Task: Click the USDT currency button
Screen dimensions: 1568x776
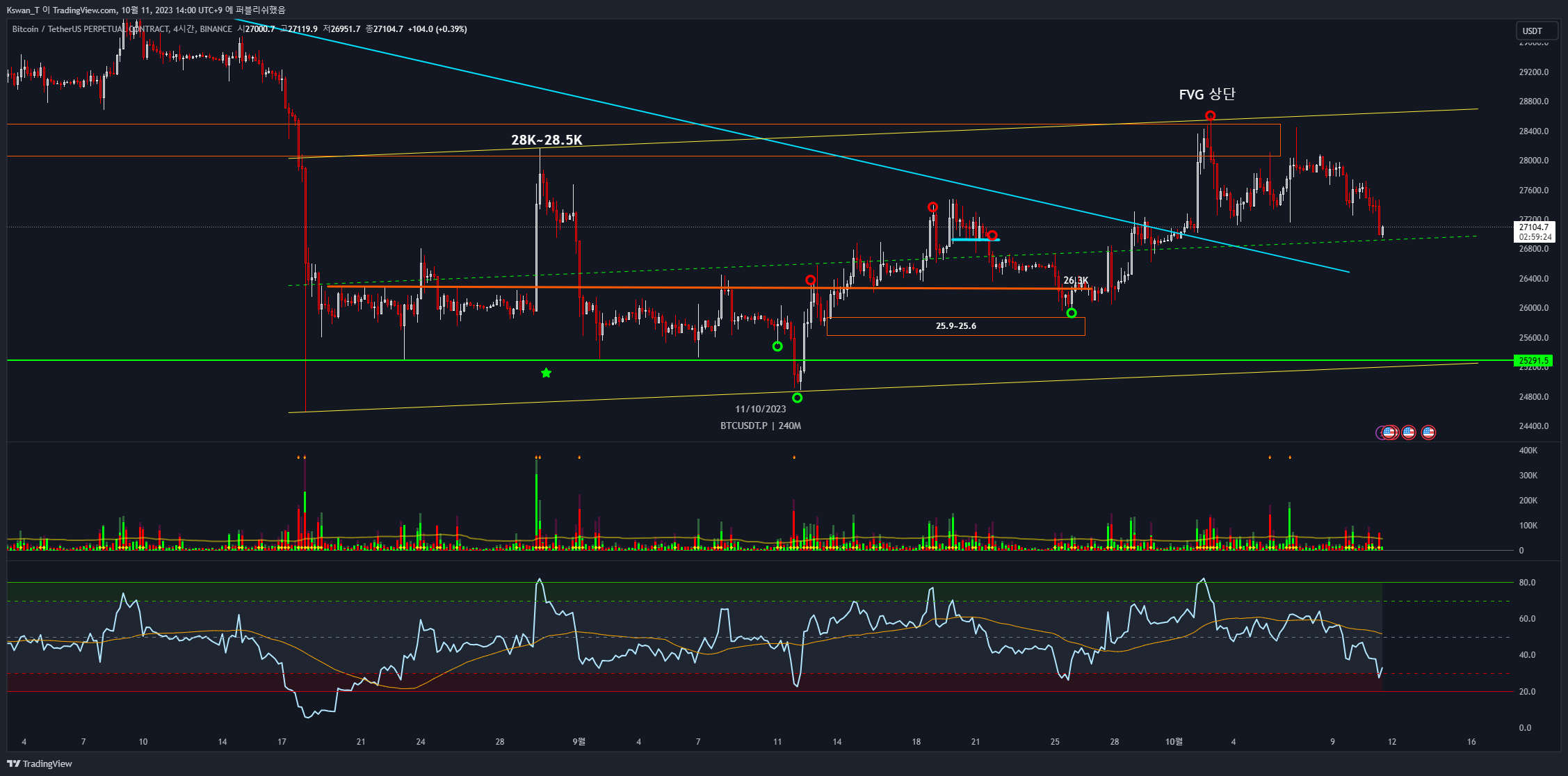Action: [x=1536, y=31]
